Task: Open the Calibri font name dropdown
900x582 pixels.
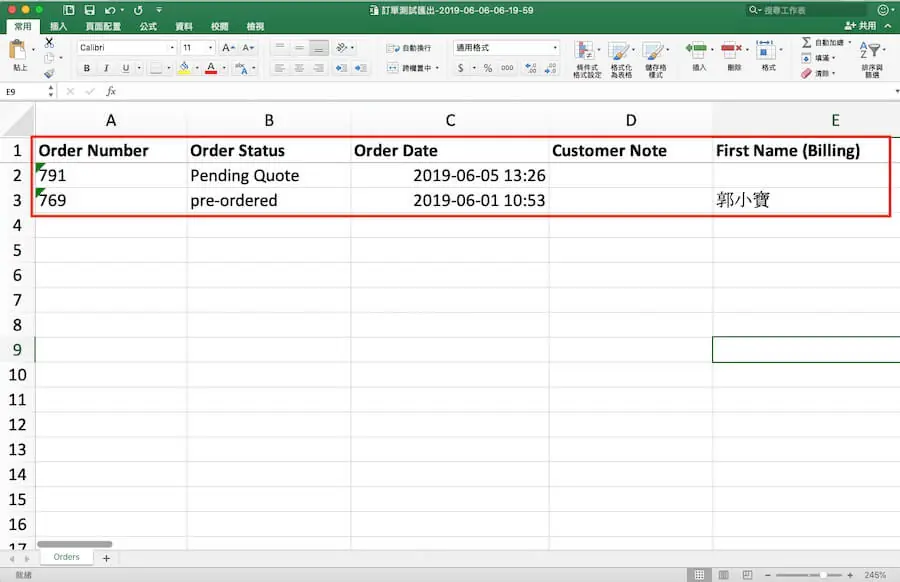Action: tap(172, 48)
